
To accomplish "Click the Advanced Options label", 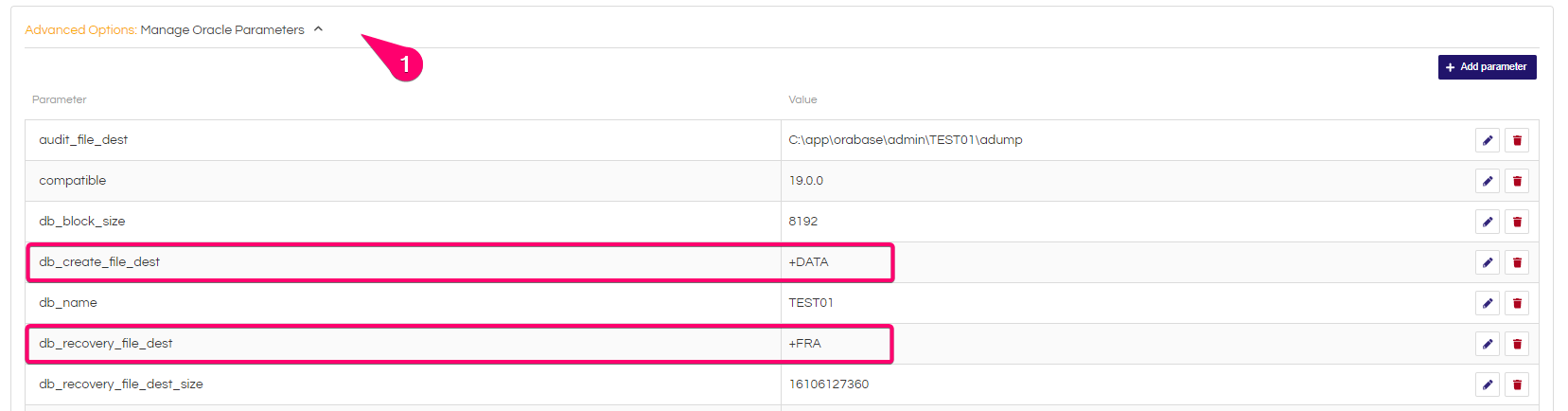I will [x=80, y=30].
